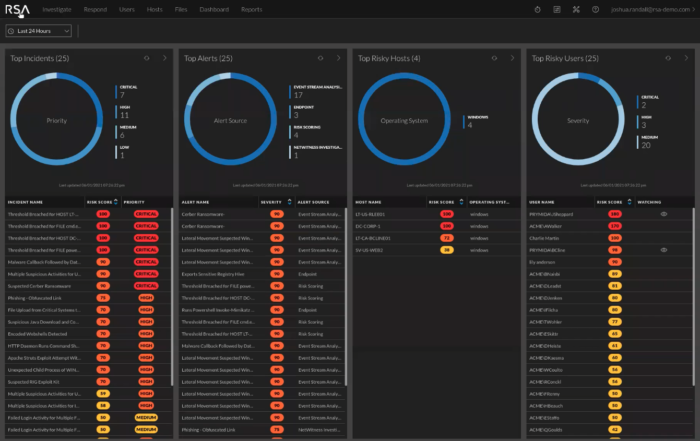The height and width of the screenshot is (441, 700).
Task: Click Endpoint count 3 in alerts legend
Action: coord(296,115)
